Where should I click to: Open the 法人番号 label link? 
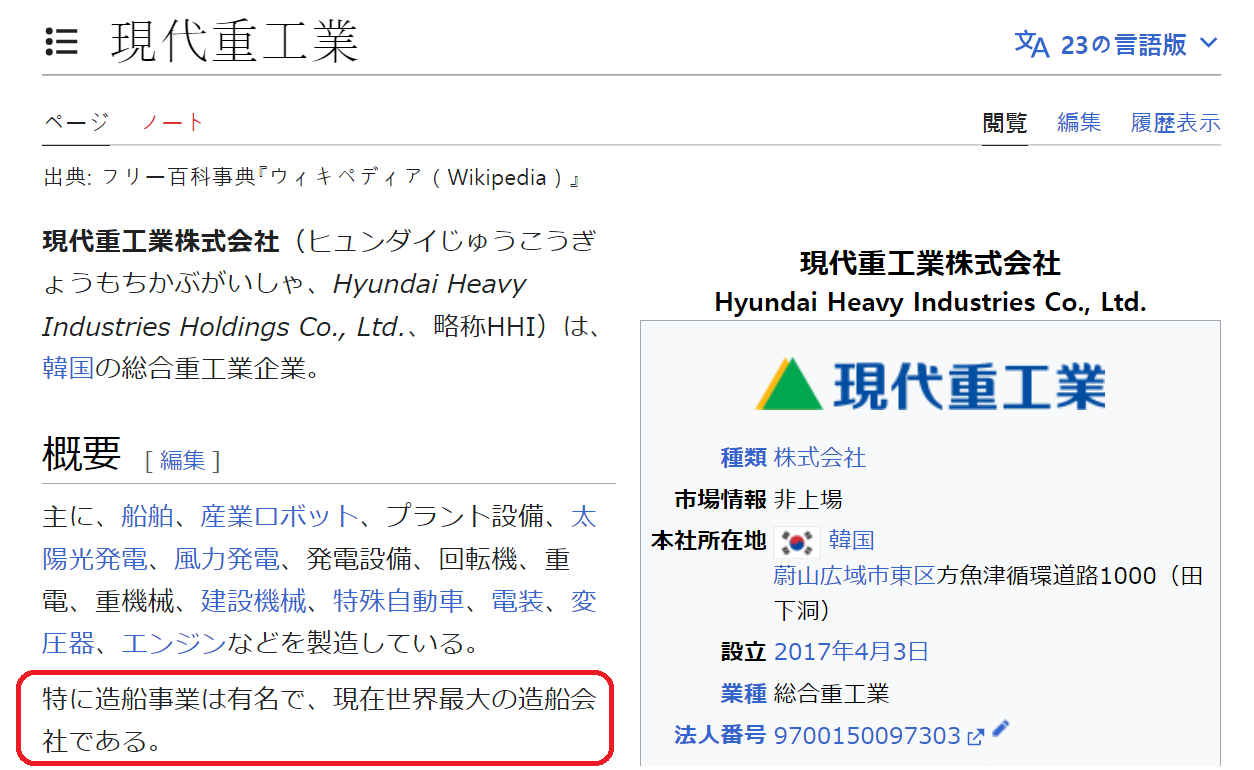(720, 736)
